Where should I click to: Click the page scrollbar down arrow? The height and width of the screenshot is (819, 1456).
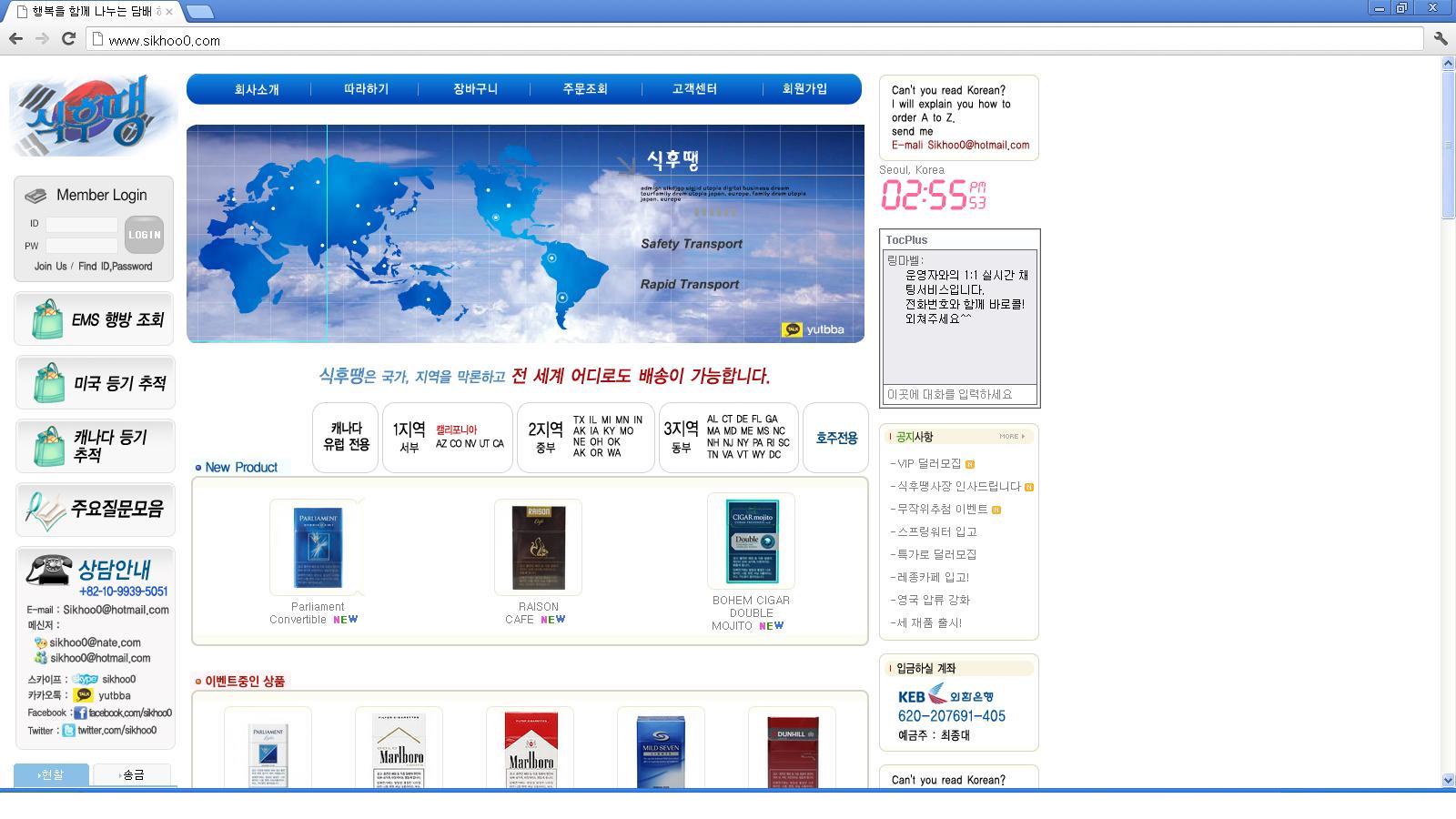(1449, 780)
